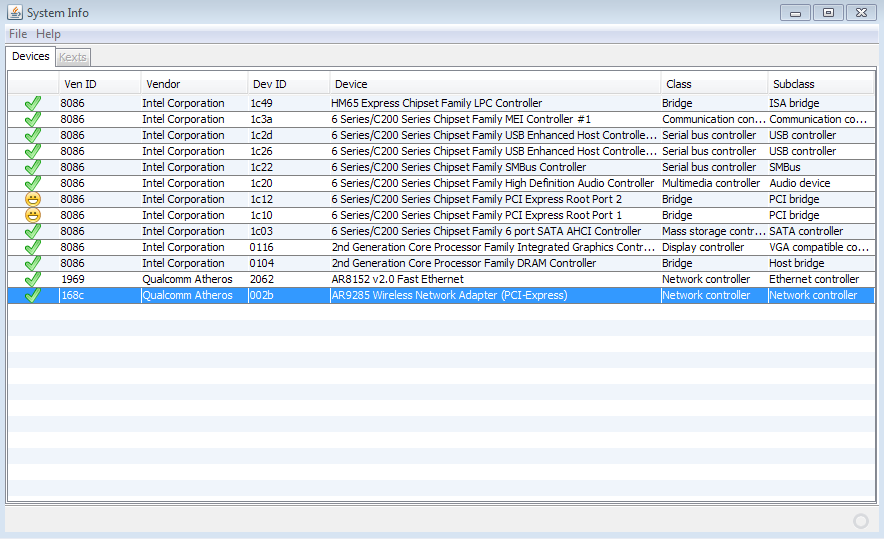Click smiley icon for PCI Express Root Port 1

(x=33, y=215)
